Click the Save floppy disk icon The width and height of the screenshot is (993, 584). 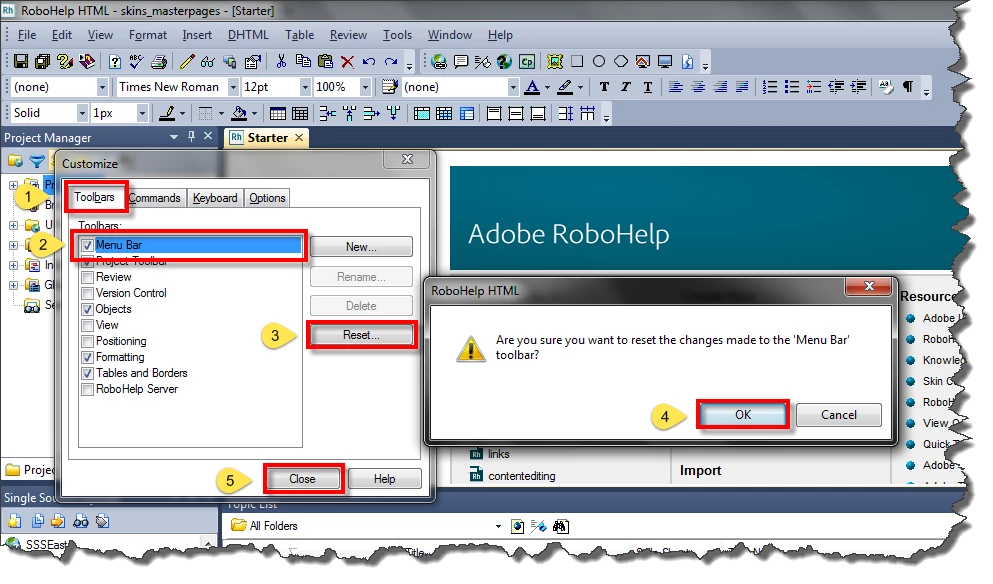tap(21, 61)
